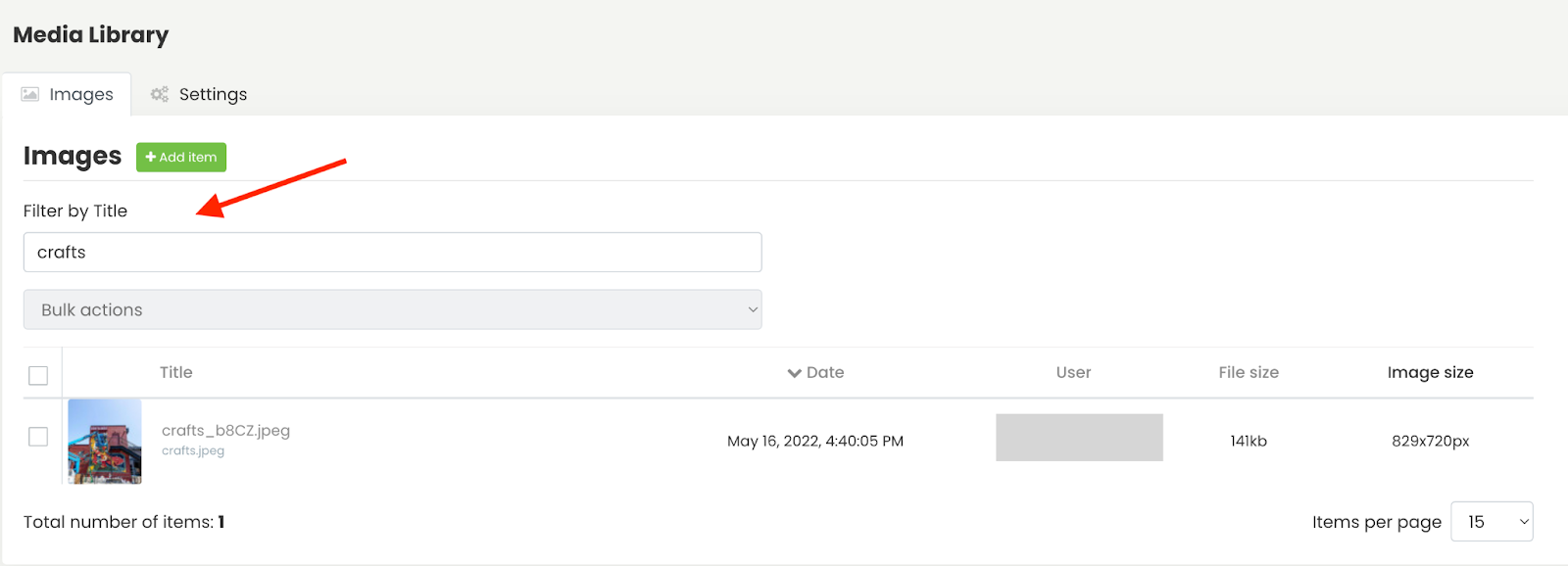Image resolution: width=1568 pixels, height=566 pixels.
Task: Sort by the Image size column
Action: tap(1430, 372)
